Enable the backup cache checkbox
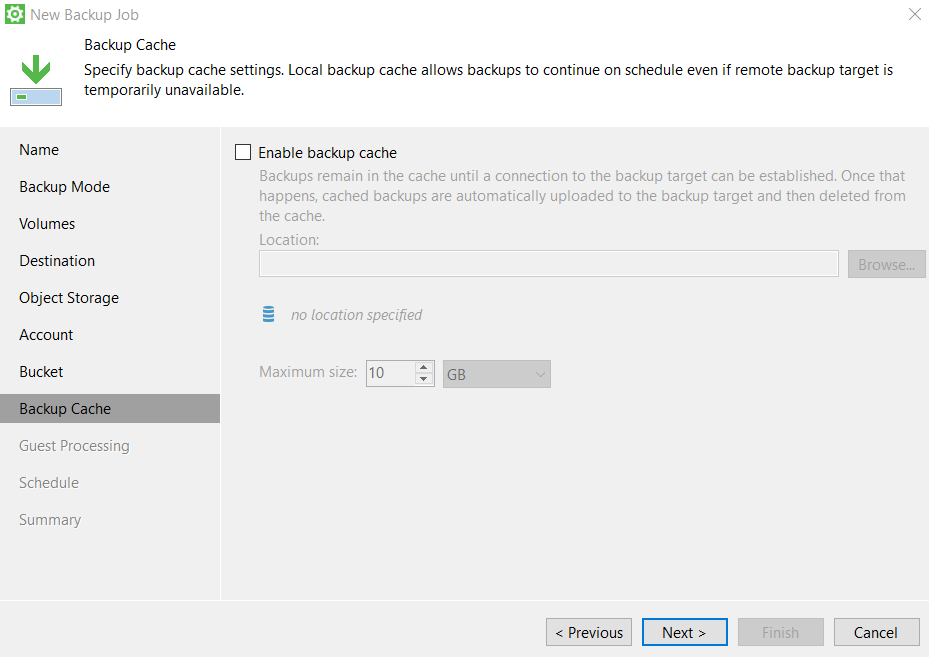Screen dimensions: 929x657 point(243,153)
